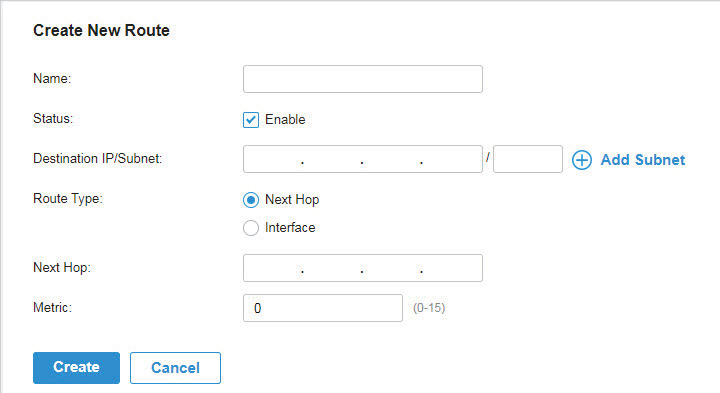Click first octet of Destination IP field

(272, 159)
